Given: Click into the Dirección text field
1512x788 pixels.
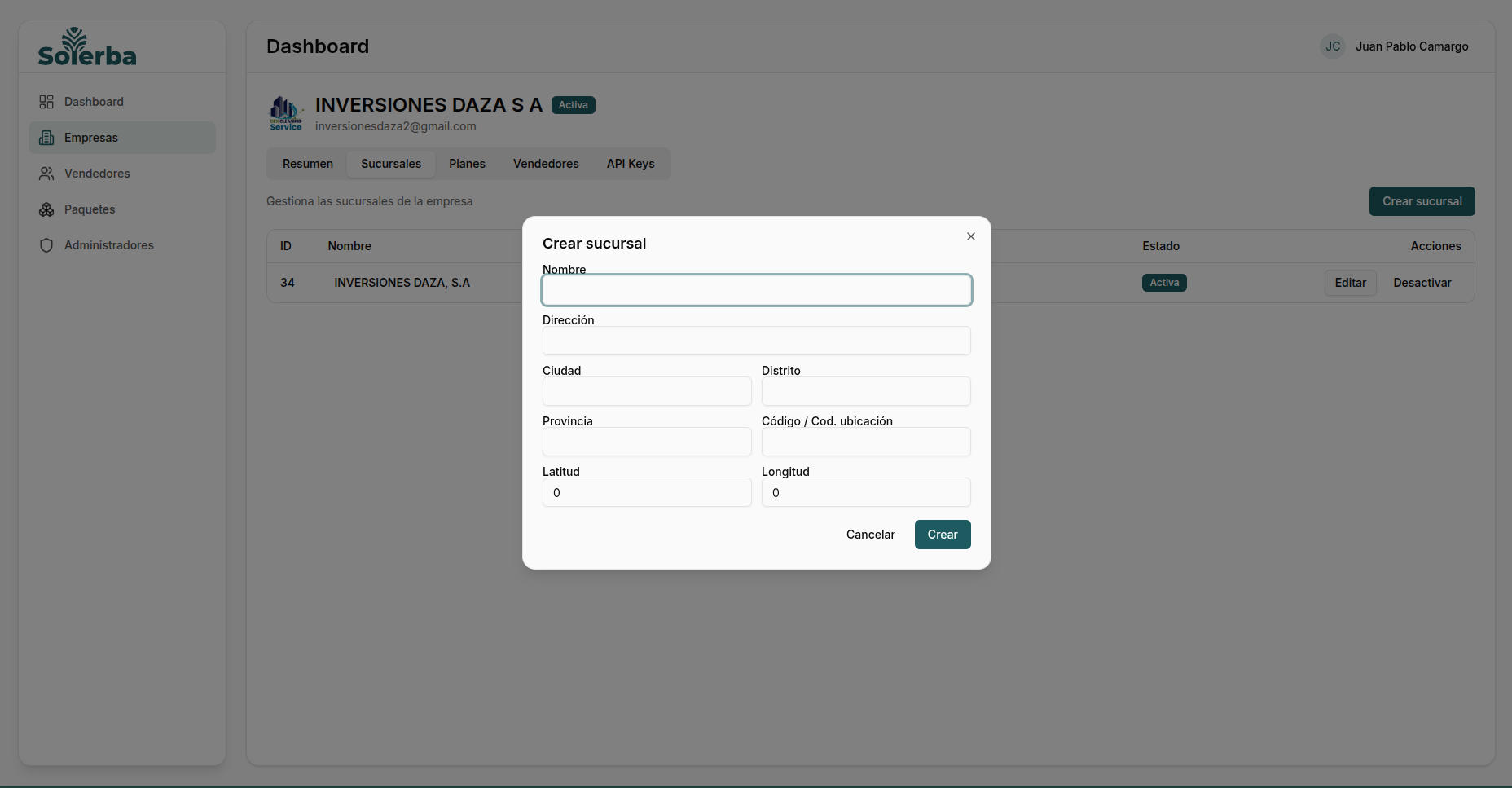Looking at the screenshot, I should [756, 341].
